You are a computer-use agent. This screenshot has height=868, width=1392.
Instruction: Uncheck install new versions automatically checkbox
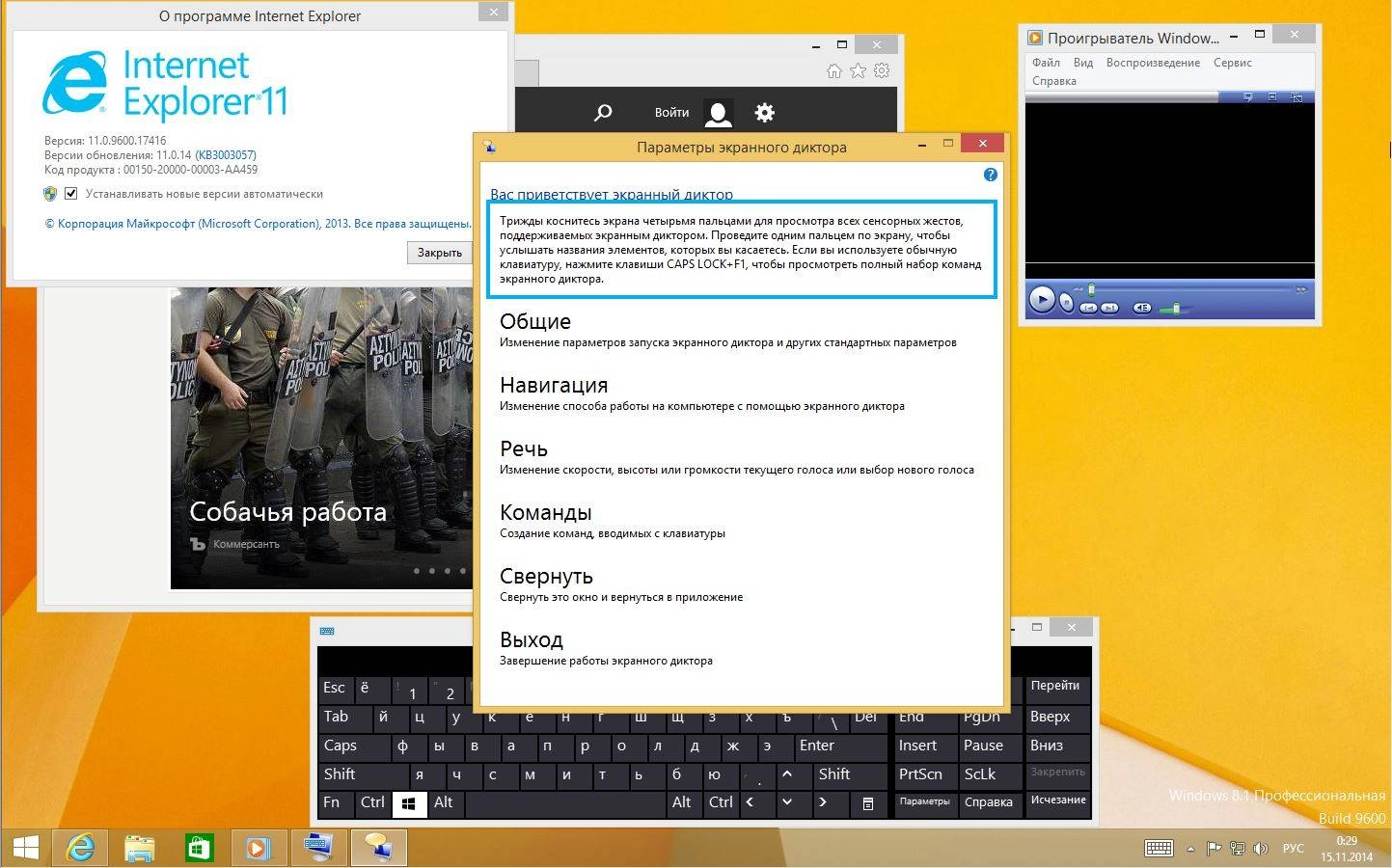70,194
